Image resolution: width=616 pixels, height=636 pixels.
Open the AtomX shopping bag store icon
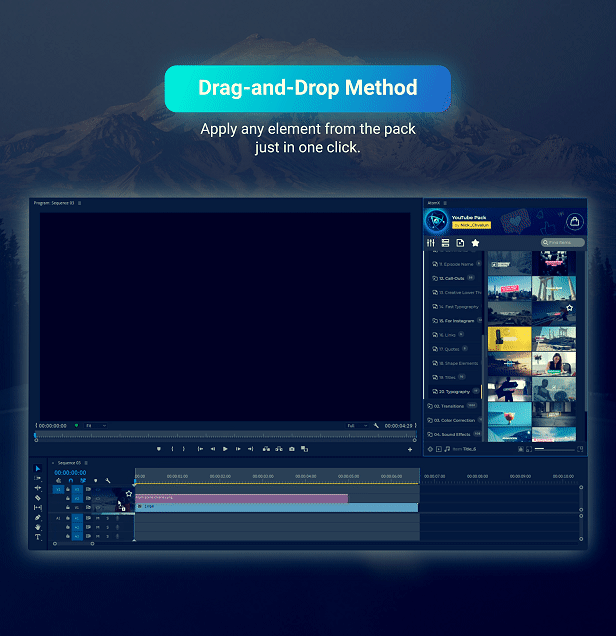pos(574,221)
